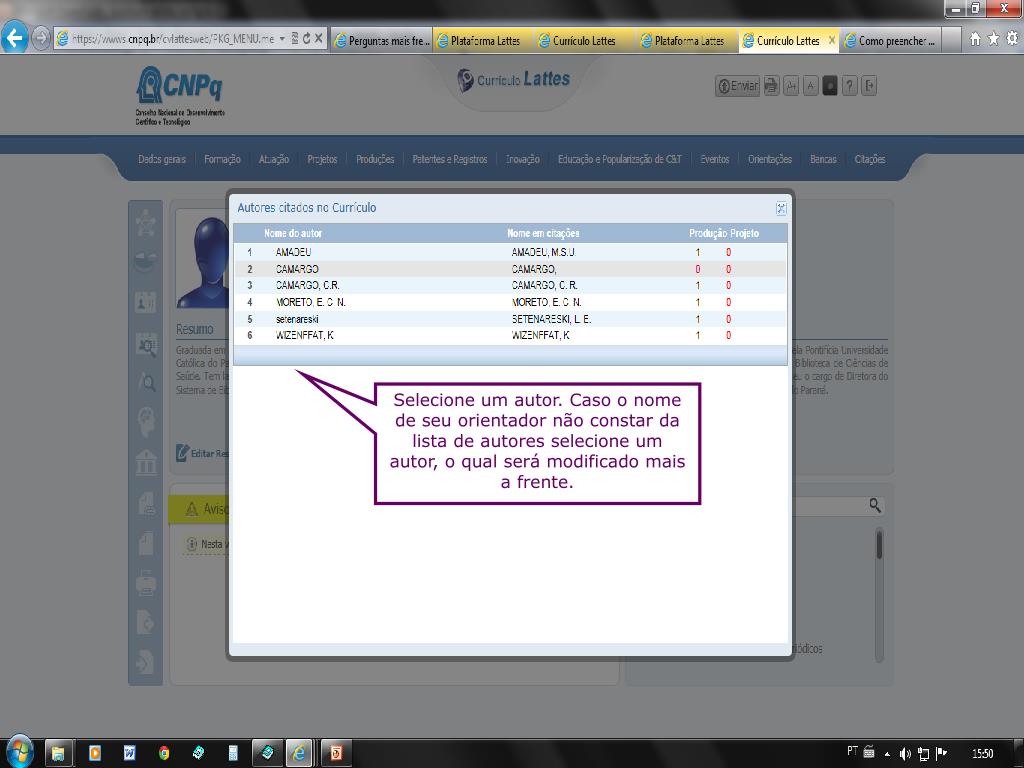Screen dimensions: 1024x768
Task: Click the Currículo Lattes logo
Action: pos(513,80)
